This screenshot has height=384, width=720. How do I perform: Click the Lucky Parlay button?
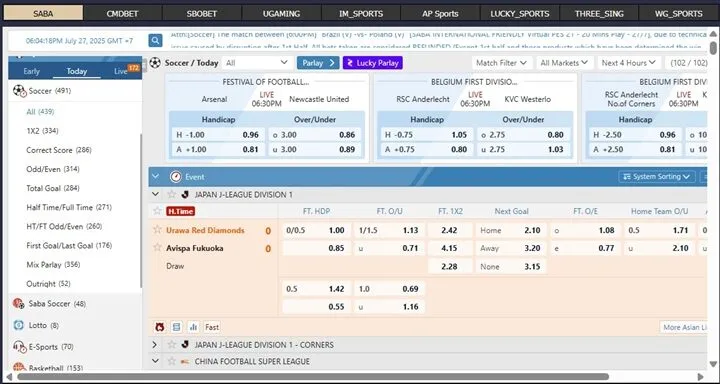(x=373, y=63)
